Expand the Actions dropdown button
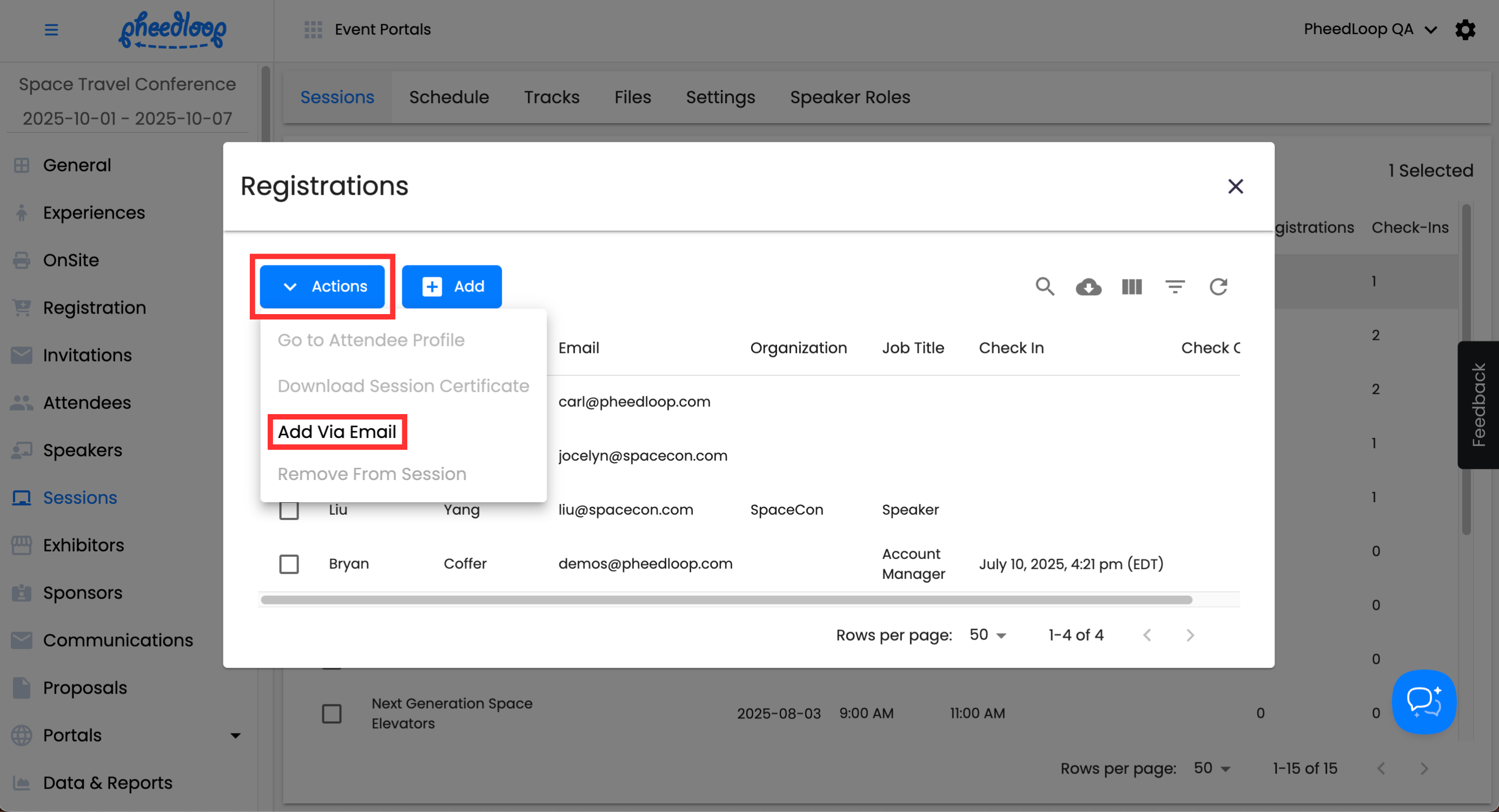 click(x=322, y=286)
